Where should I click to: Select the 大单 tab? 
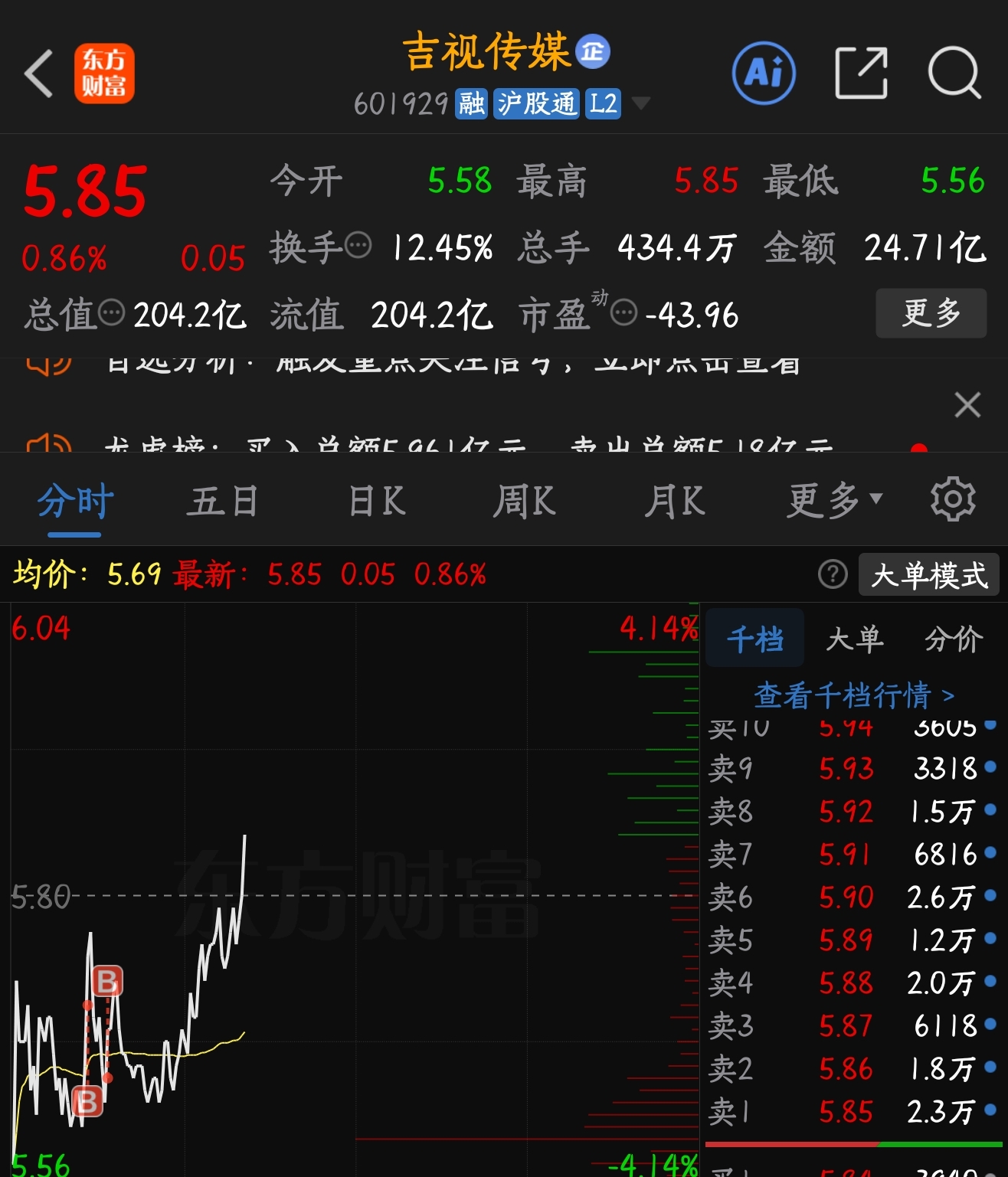(x=855, y=639)
